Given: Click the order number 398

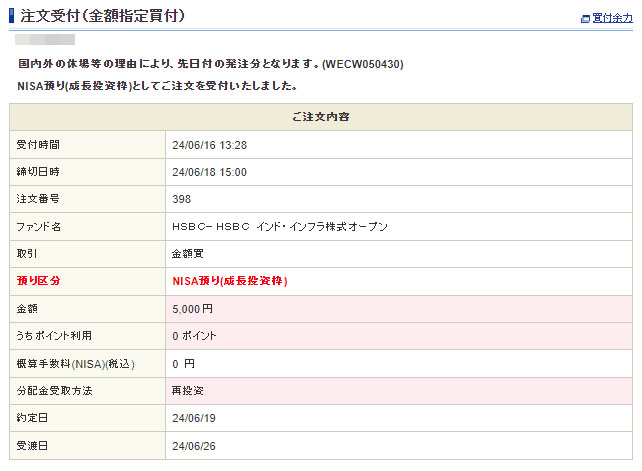Looking at the screenshot, I should pyautogui.click(x=181, y=199).
